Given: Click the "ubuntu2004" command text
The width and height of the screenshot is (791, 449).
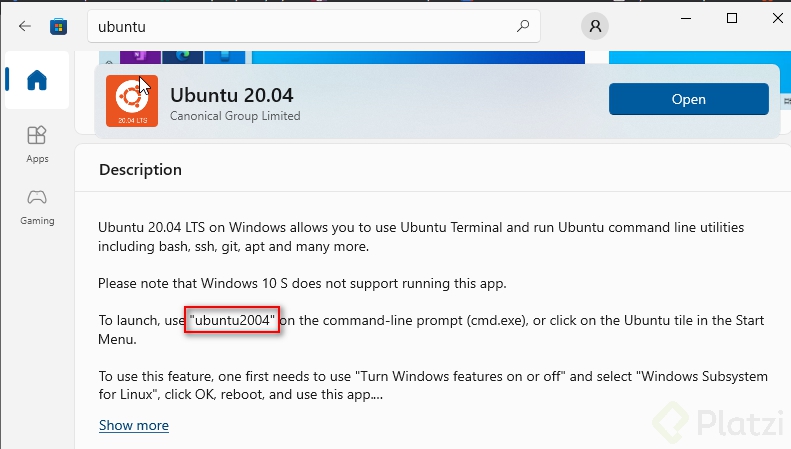Looking at the screenshot, I should pos(232,320).
